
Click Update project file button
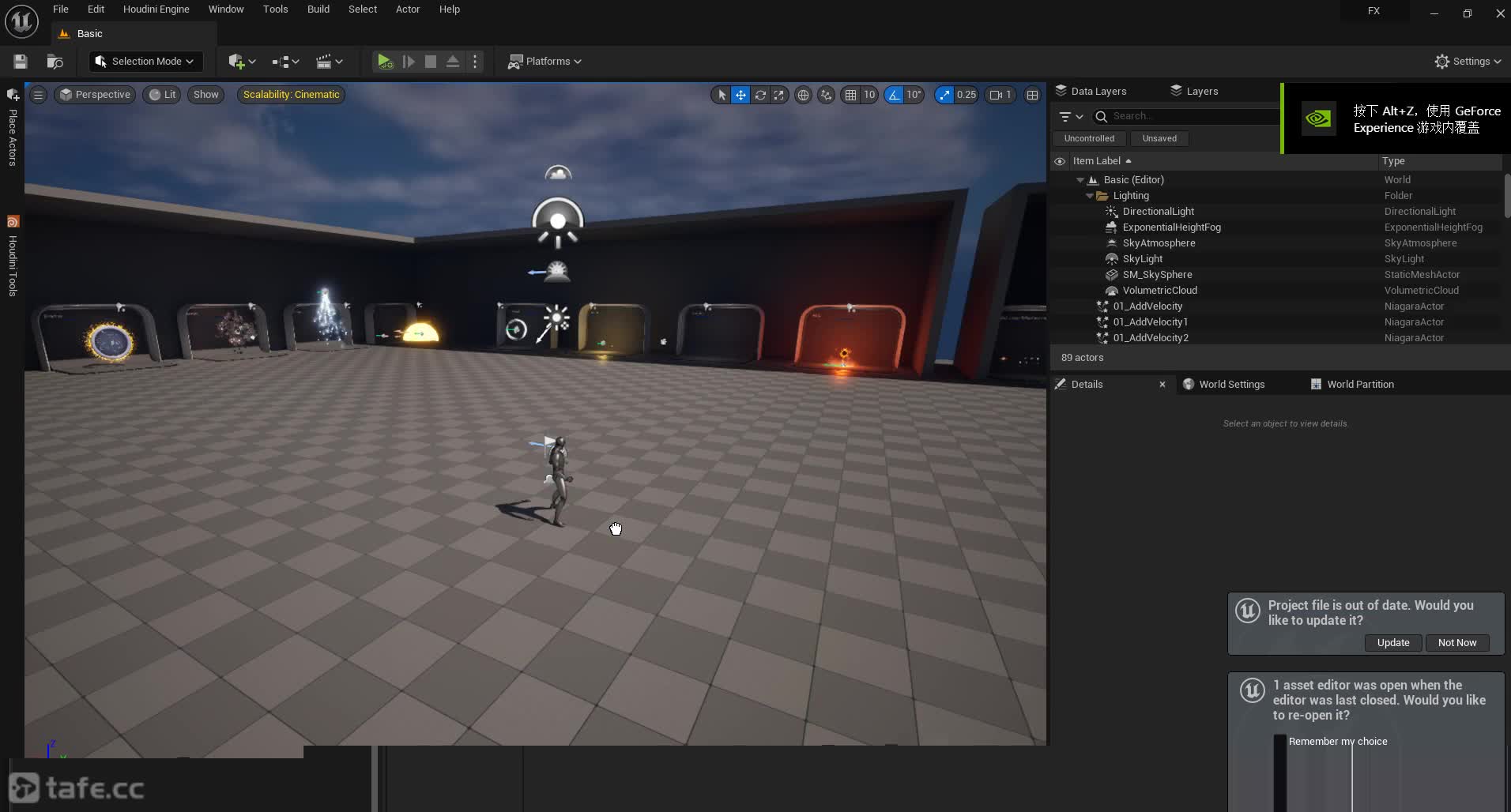[1393, 643]
